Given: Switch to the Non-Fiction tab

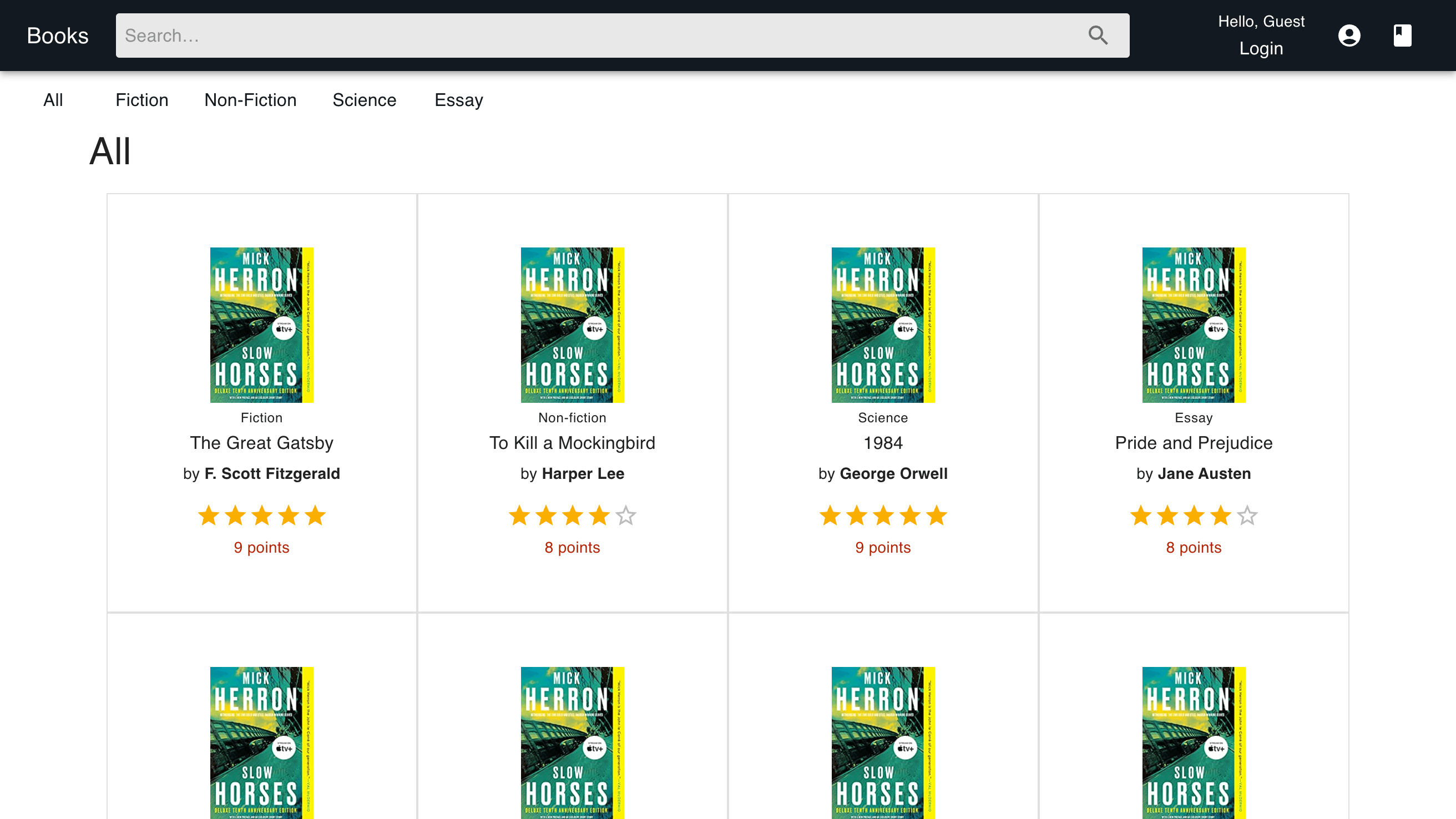Looking at the screenshot, I should (250, 100).
